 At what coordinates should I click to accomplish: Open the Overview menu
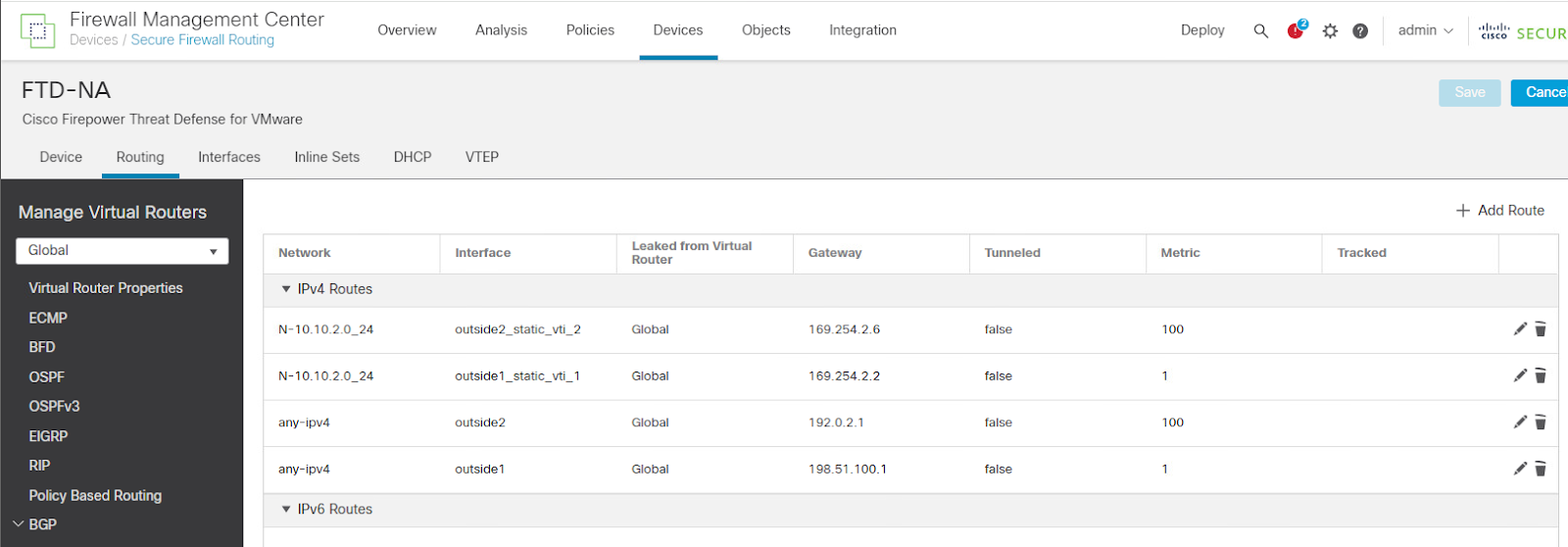click(407, 30)
